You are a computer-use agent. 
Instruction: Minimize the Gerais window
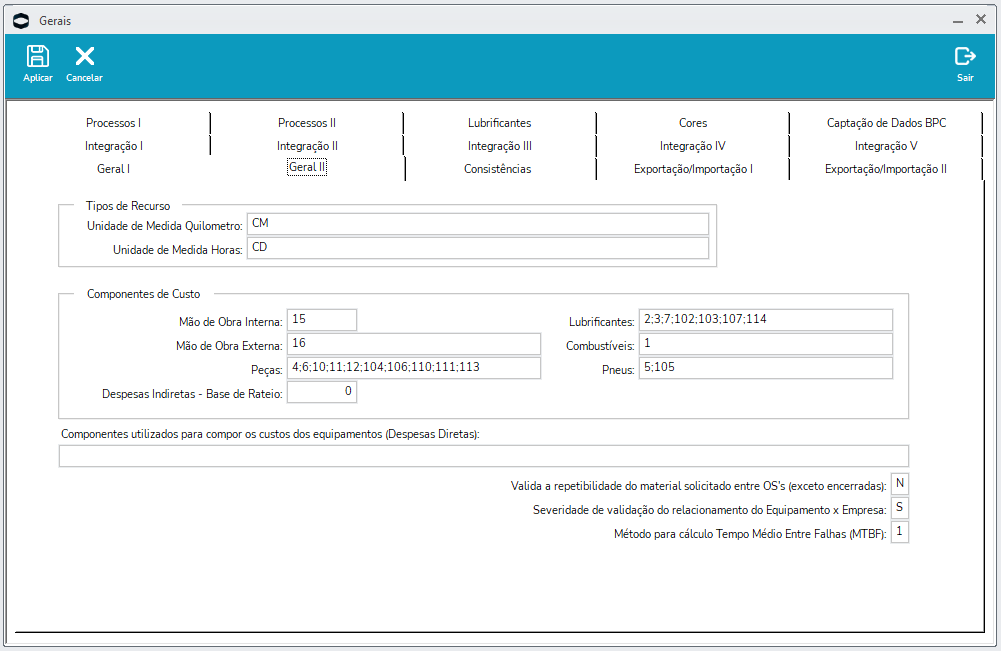click(x=958, y=21)
